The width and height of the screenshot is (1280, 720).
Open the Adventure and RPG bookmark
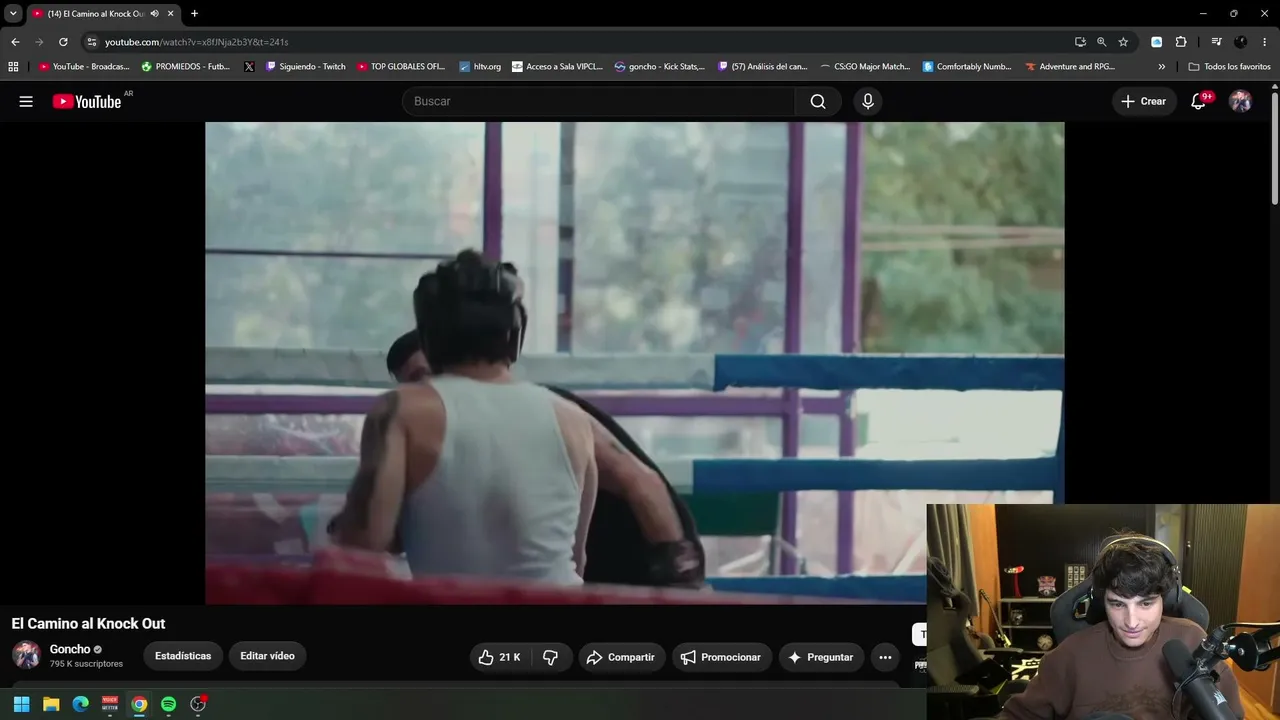(x=1070, y=67)
